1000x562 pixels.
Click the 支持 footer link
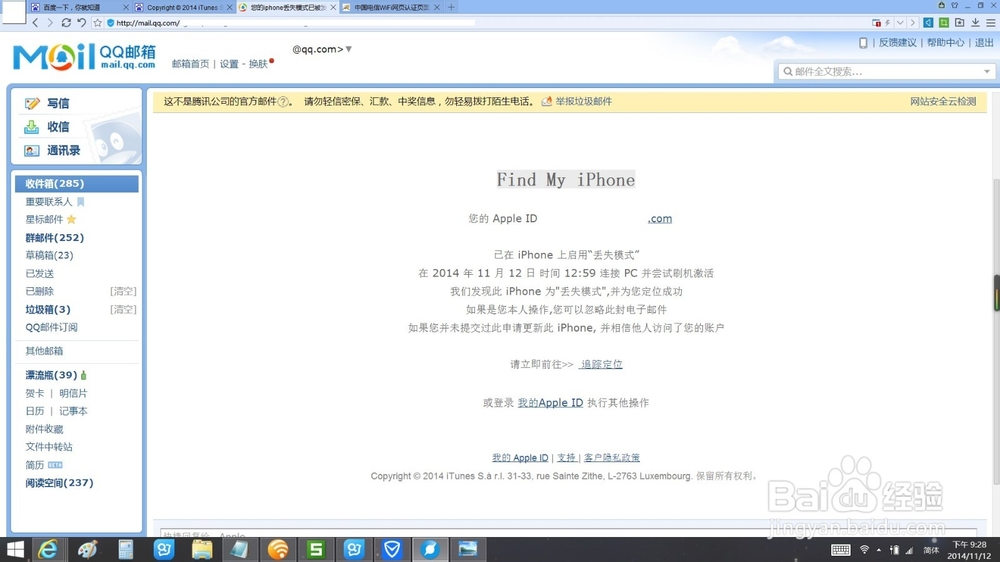tap(566, 457)
